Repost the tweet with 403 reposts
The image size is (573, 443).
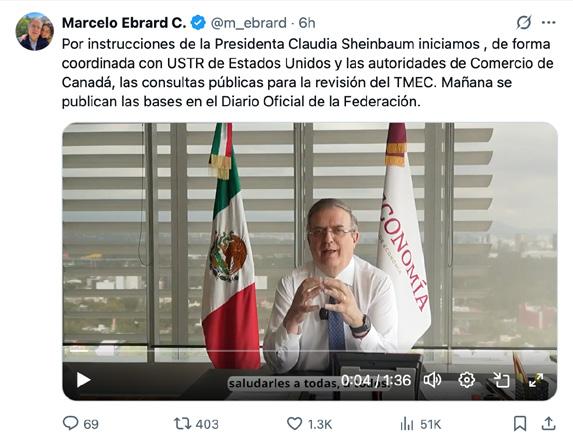pyautogui.click(x=196, y=424)
